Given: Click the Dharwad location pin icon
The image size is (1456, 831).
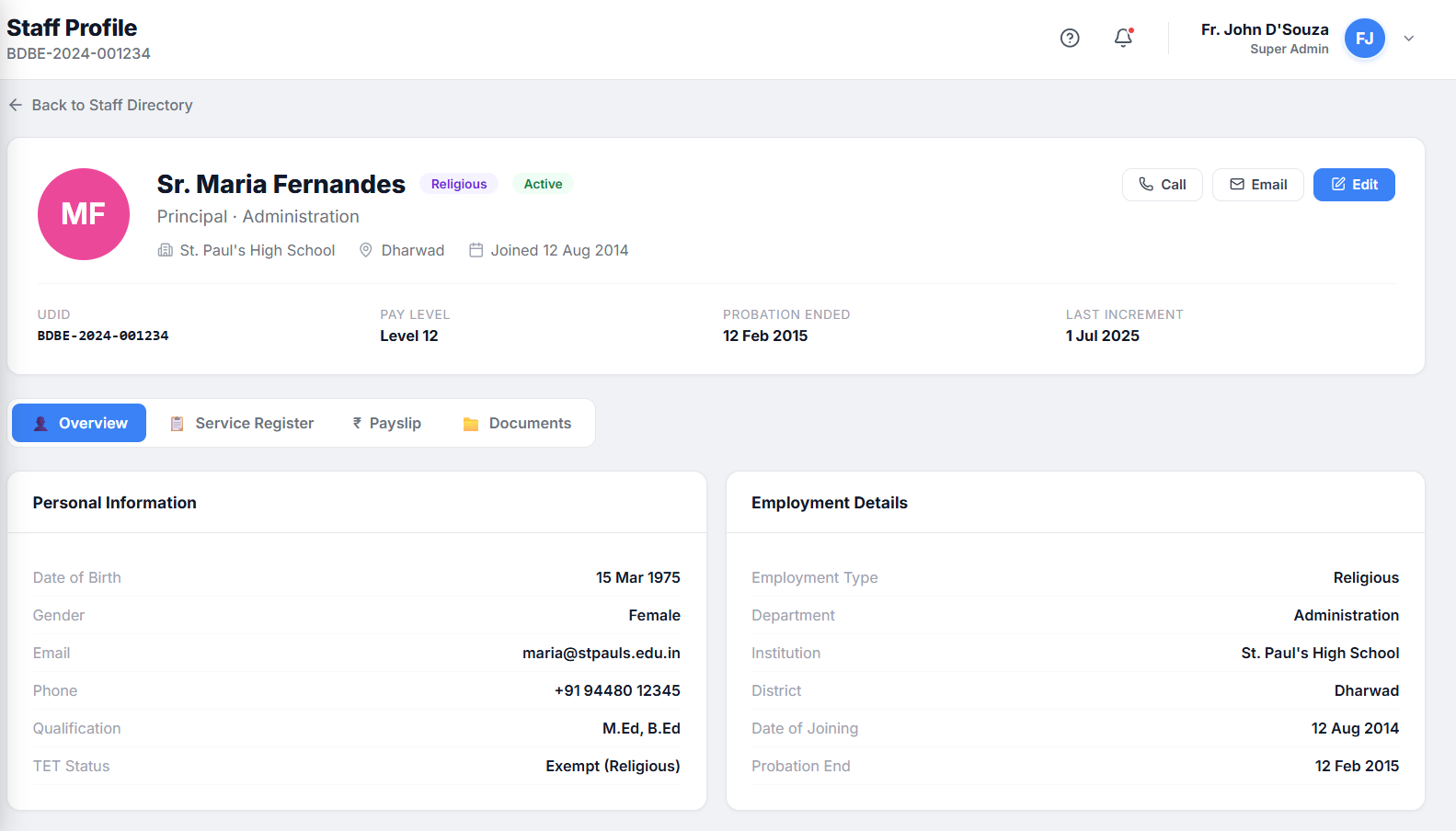Looking at the screenshot, I should coord(366,250).
